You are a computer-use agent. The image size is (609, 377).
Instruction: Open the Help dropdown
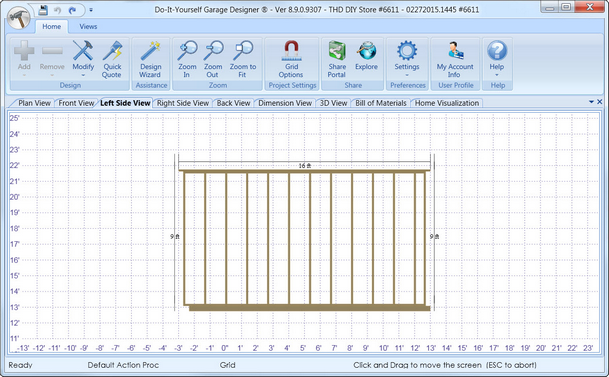tap(497, 75)
